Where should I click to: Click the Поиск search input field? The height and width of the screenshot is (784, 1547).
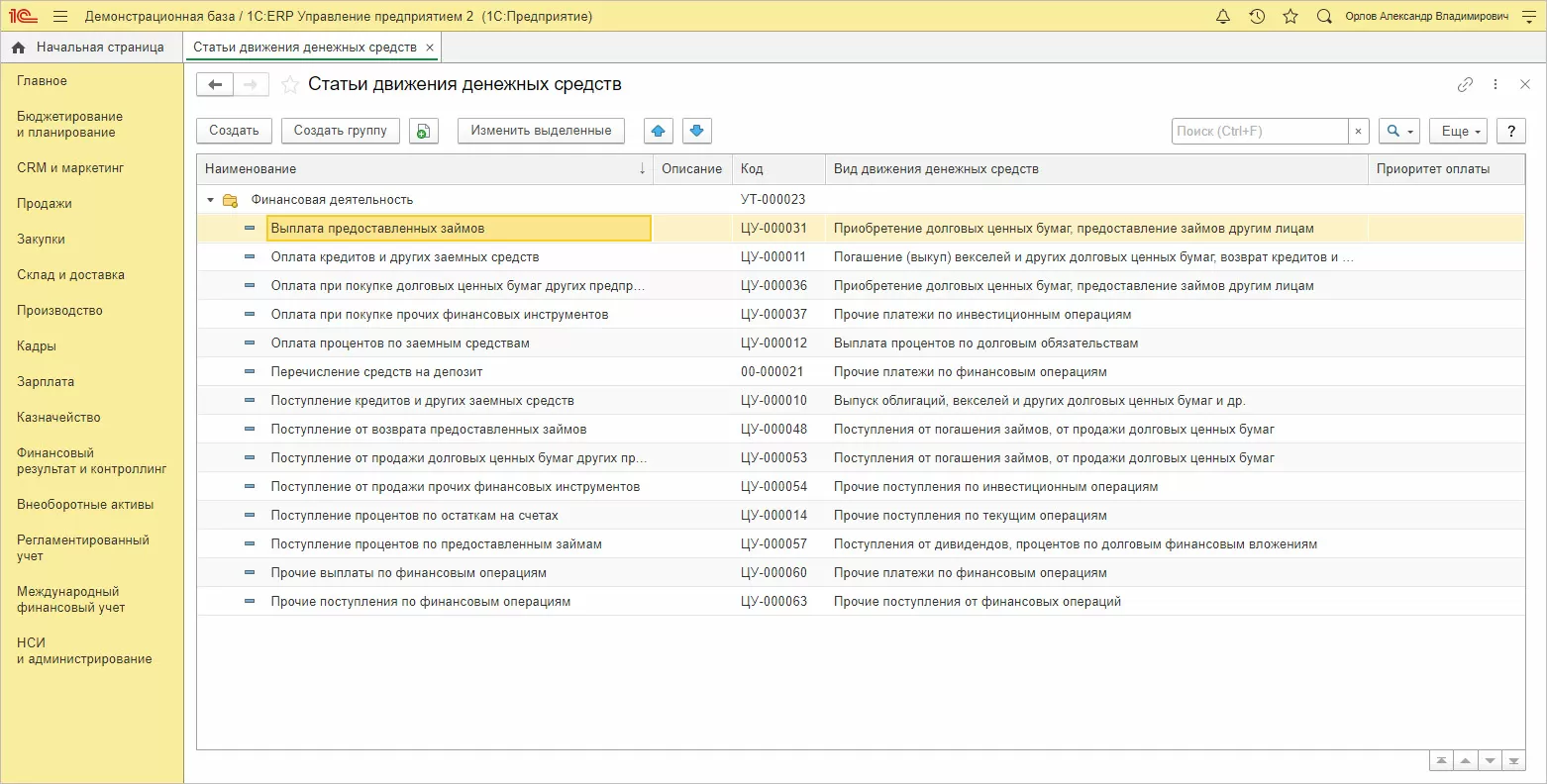point(1259,131)
